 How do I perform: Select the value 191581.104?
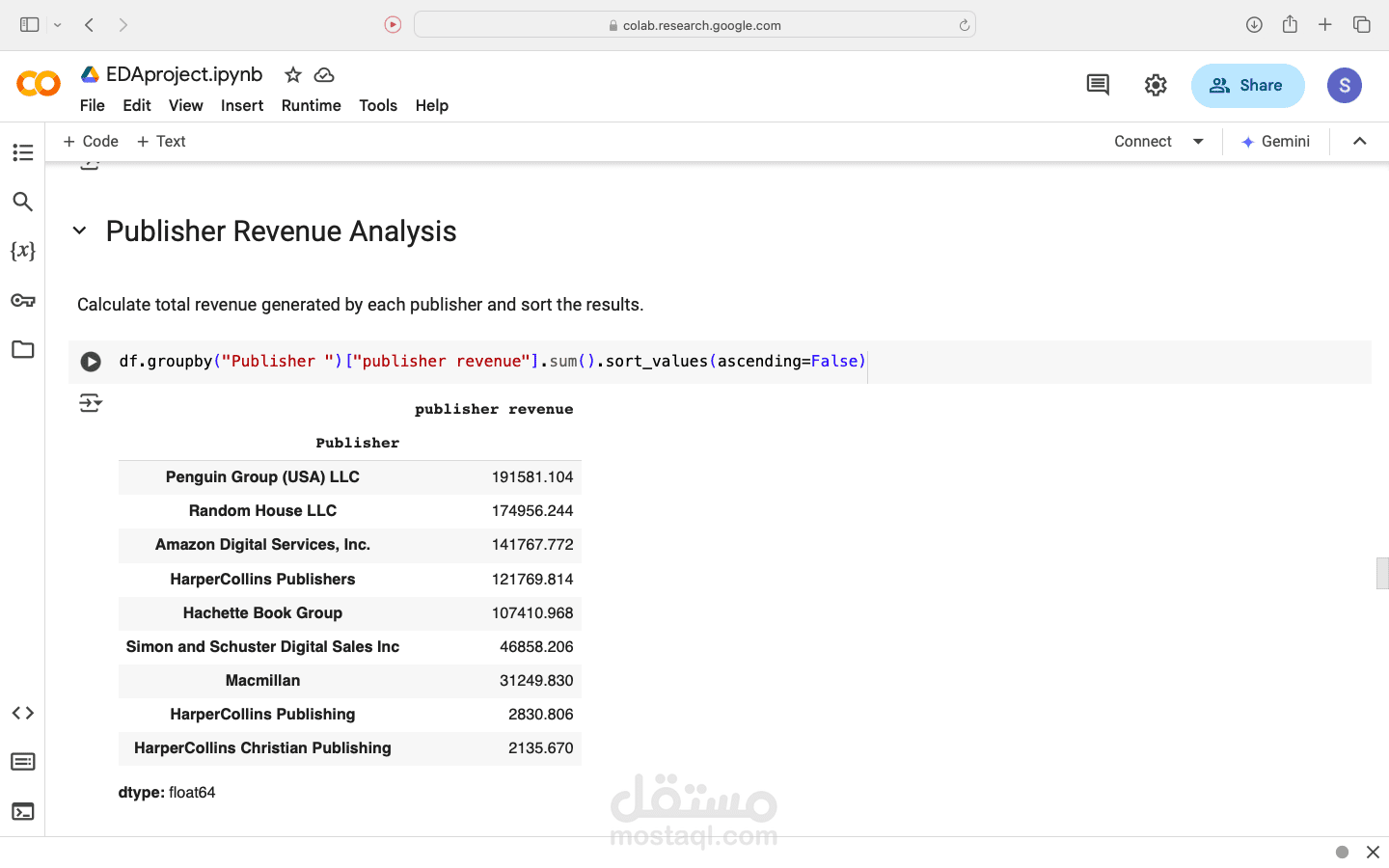tap(532, 477)
